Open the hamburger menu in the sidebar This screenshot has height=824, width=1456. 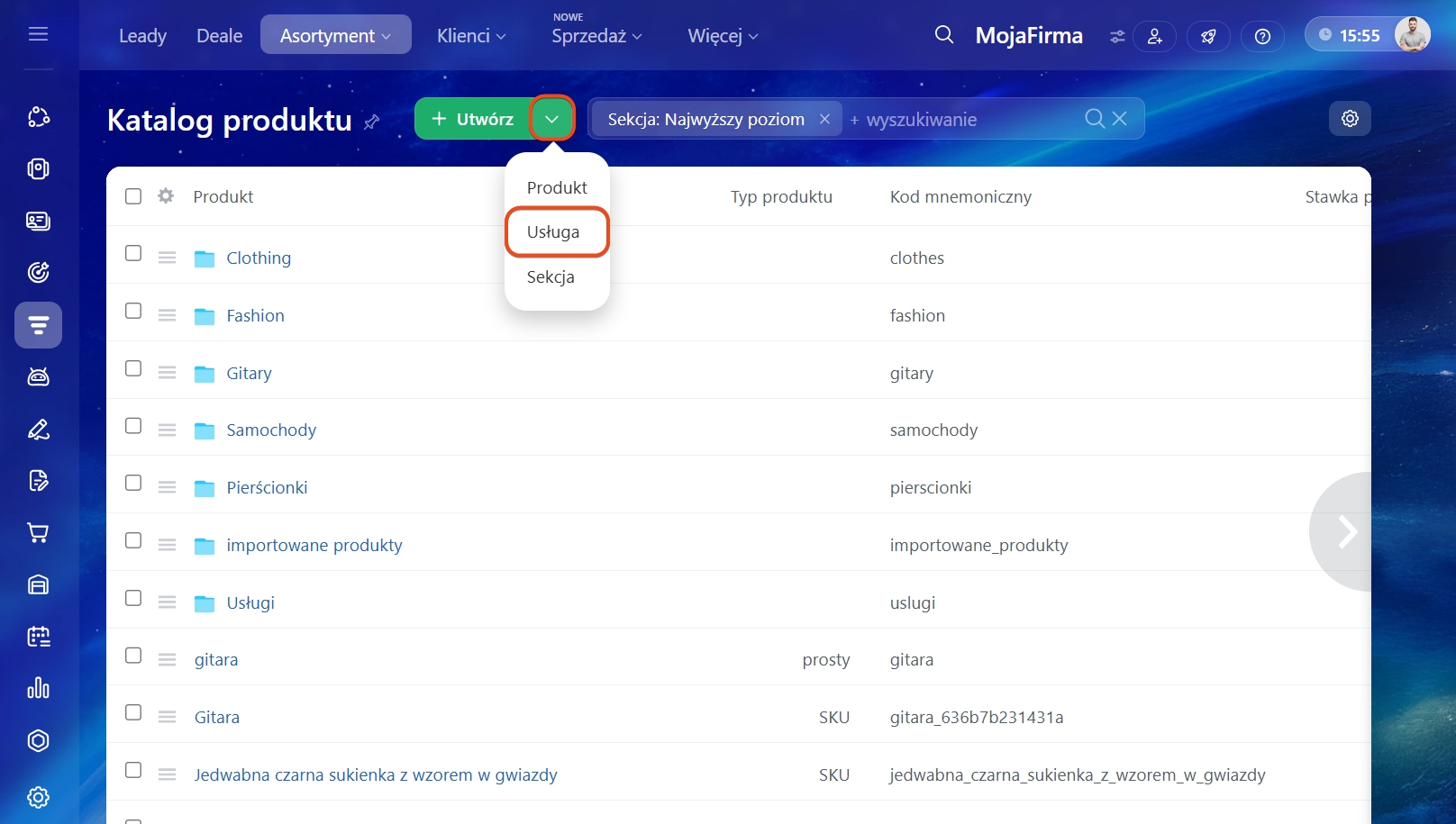click(38, 34)
